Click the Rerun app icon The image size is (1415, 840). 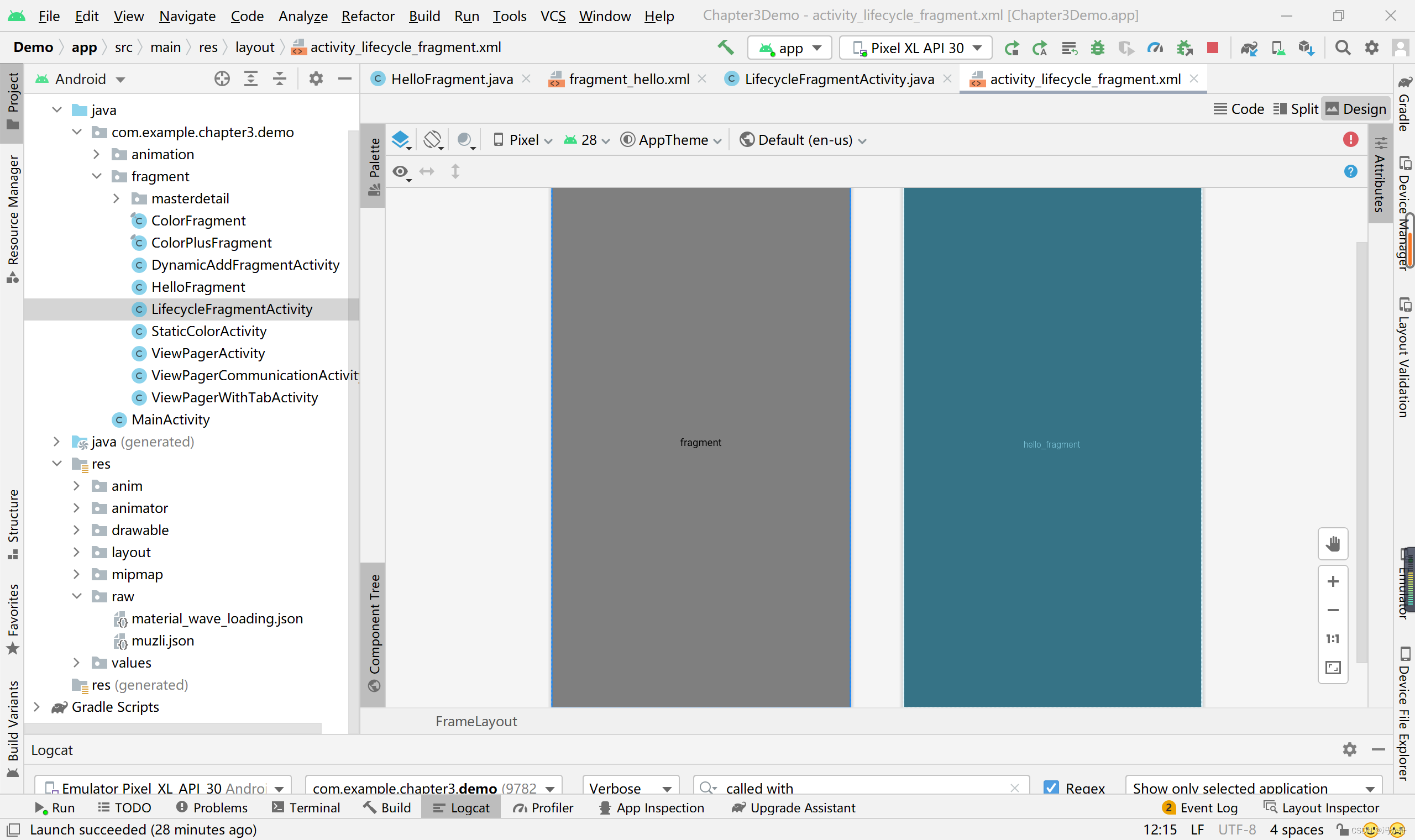point(1012,48)
